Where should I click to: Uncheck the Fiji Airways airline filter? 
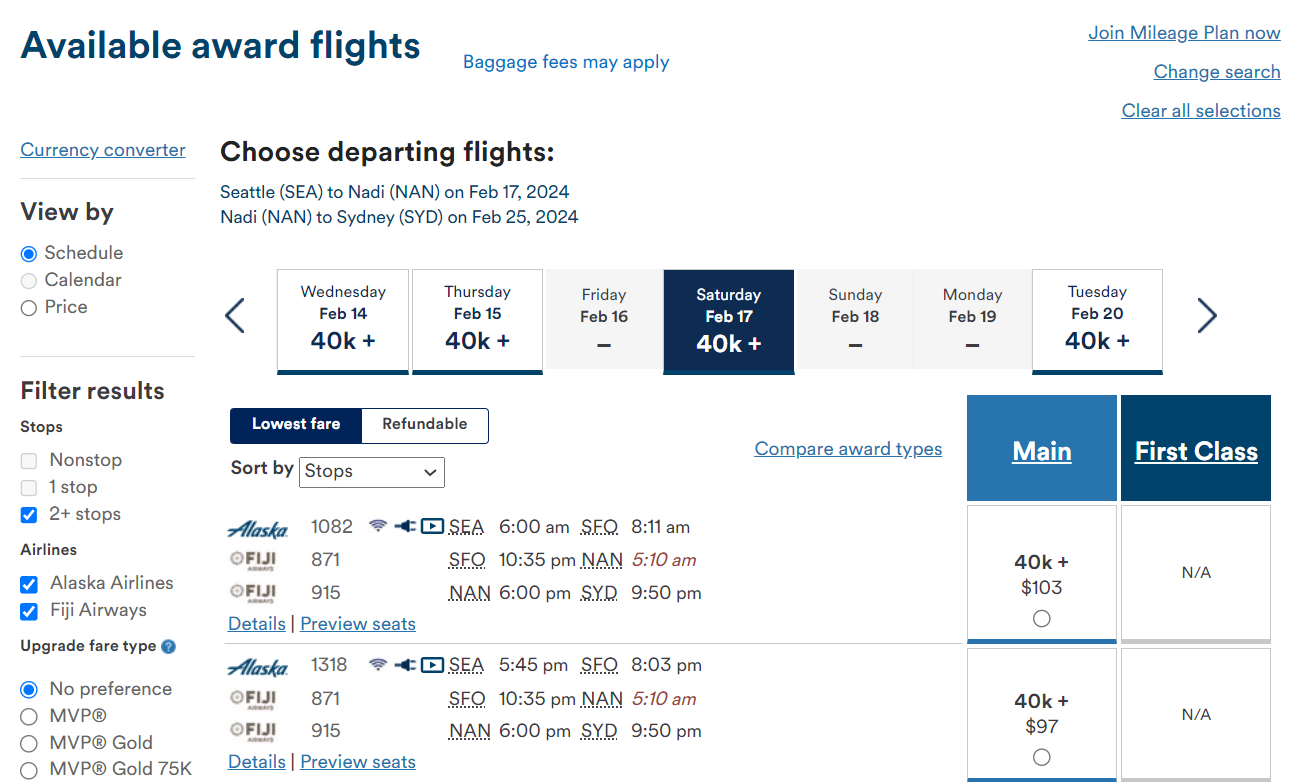pos(28,611)
